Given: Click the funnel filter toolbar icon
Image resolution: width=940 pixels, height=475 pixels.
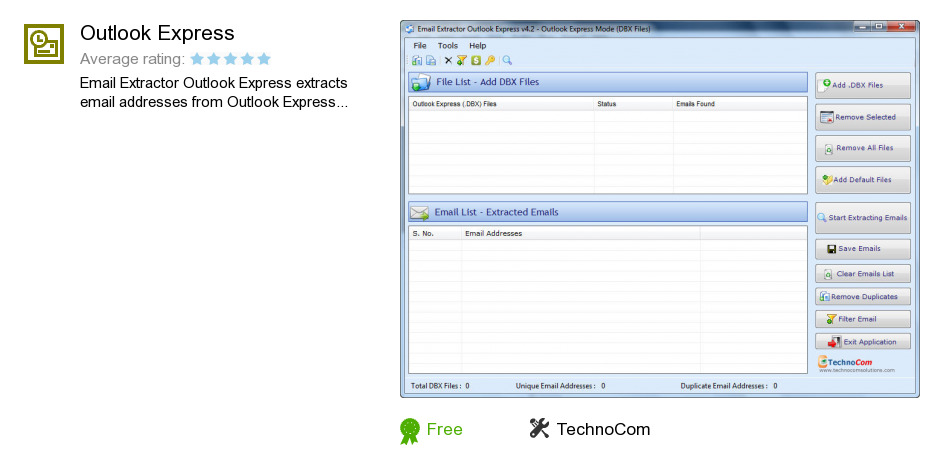Looking at the screenshot, I should pyautogui.click(x=462, y=60).
